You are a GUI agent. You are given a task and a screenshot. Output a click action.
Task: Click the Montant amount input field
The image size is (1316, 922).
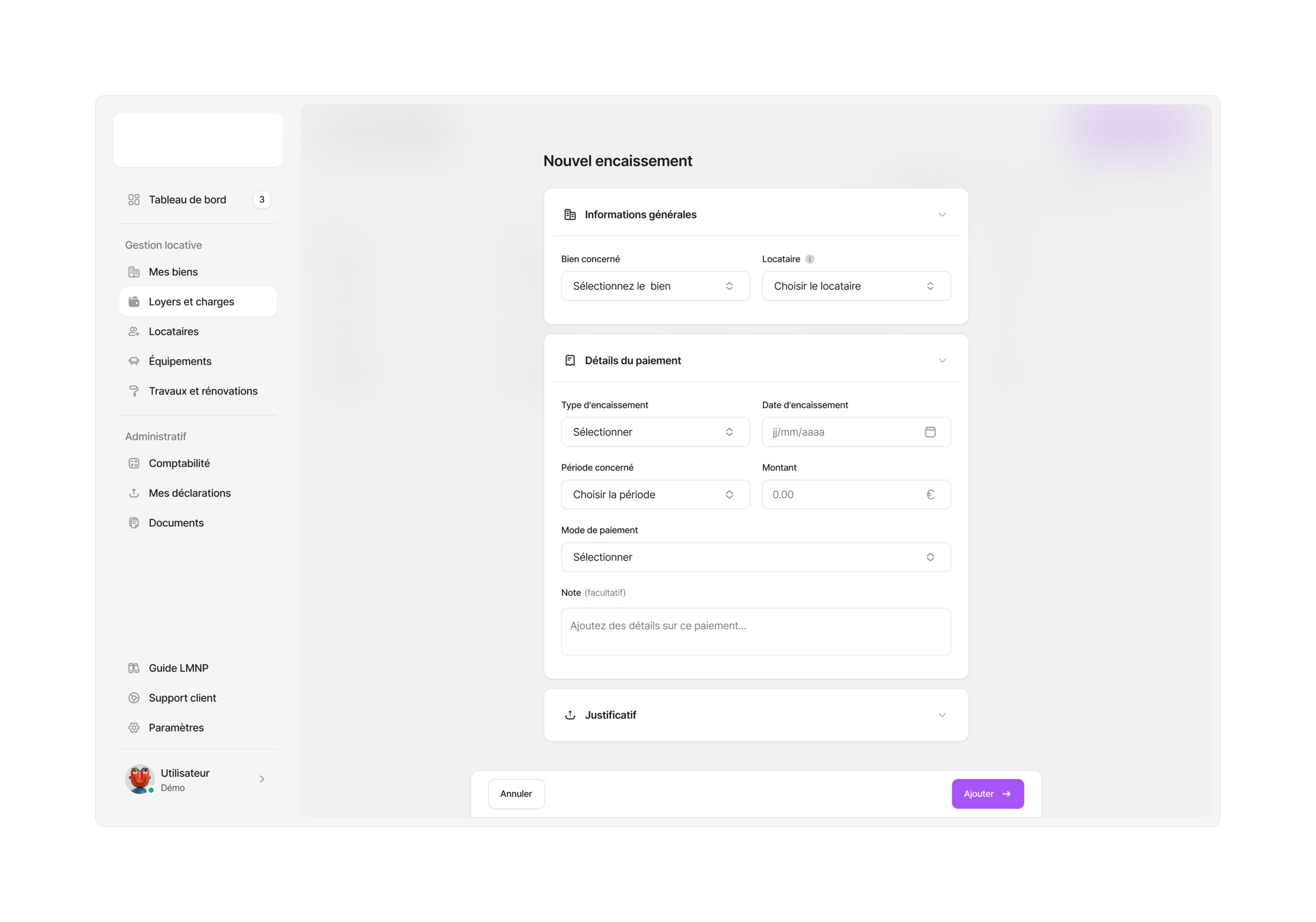pyautogui.click(x=846, y=495)
